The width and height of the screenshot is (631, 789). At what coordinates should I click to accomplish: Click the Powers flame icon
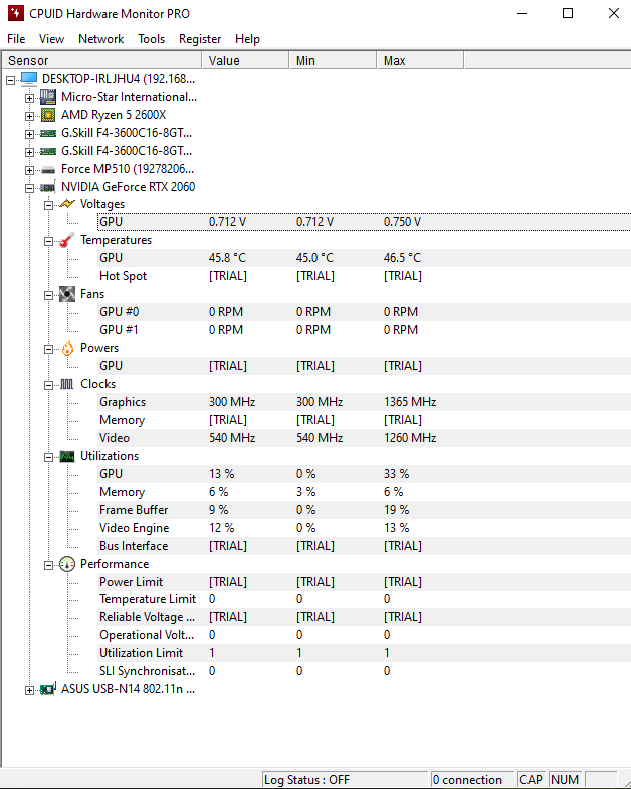[x=67, y=348]
